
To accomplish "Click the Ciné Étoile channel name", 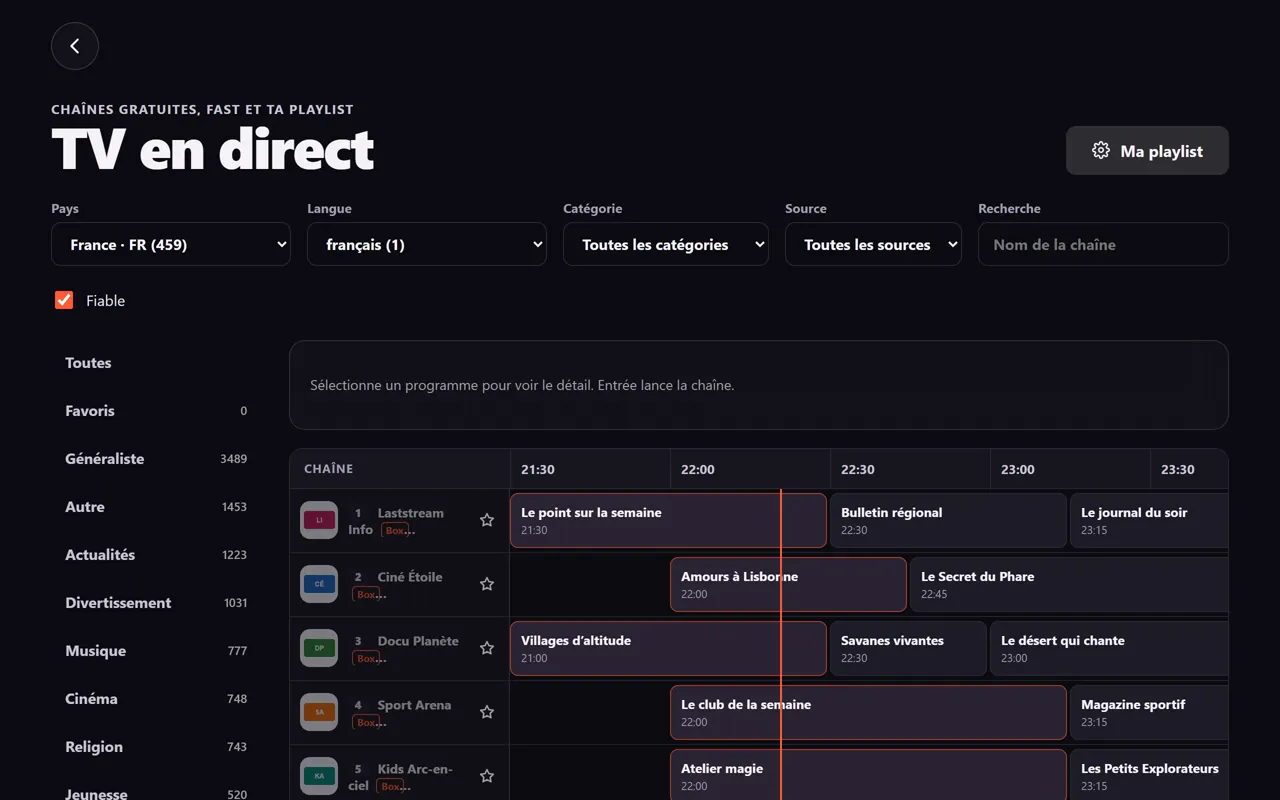I will pyautogui.click(x=410, y=577).
